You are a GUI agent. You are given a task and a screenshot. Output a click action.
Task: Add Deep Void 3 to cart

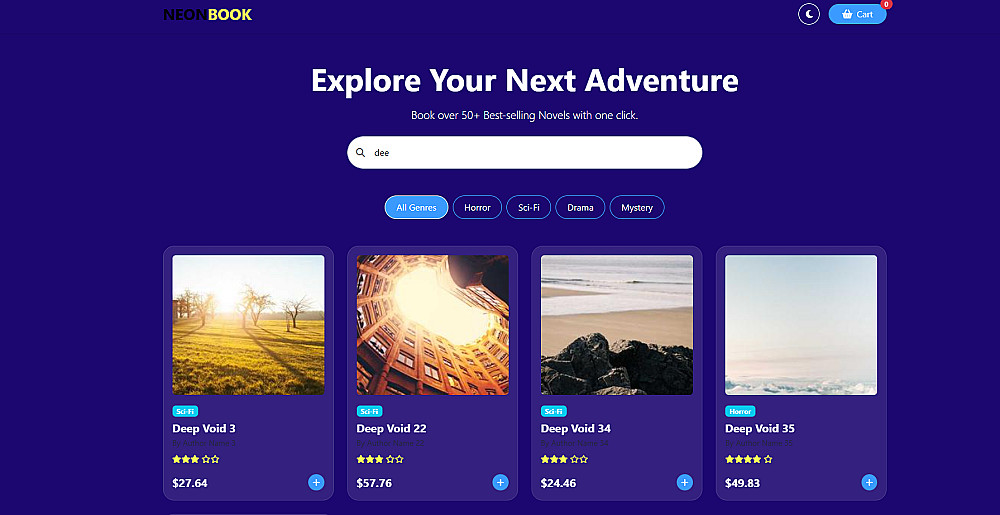pos(316,482)
